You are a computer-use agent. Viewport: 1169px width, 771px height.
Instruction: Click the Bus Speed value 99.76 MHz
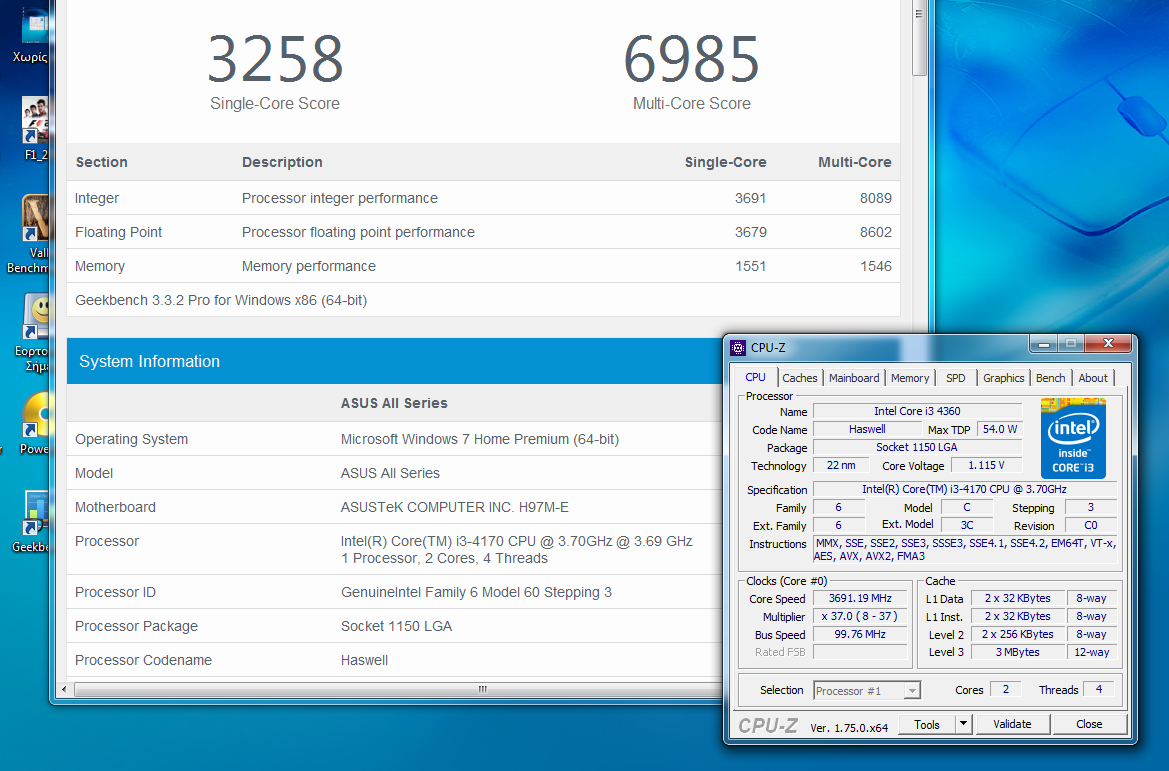tap(860, 634)
